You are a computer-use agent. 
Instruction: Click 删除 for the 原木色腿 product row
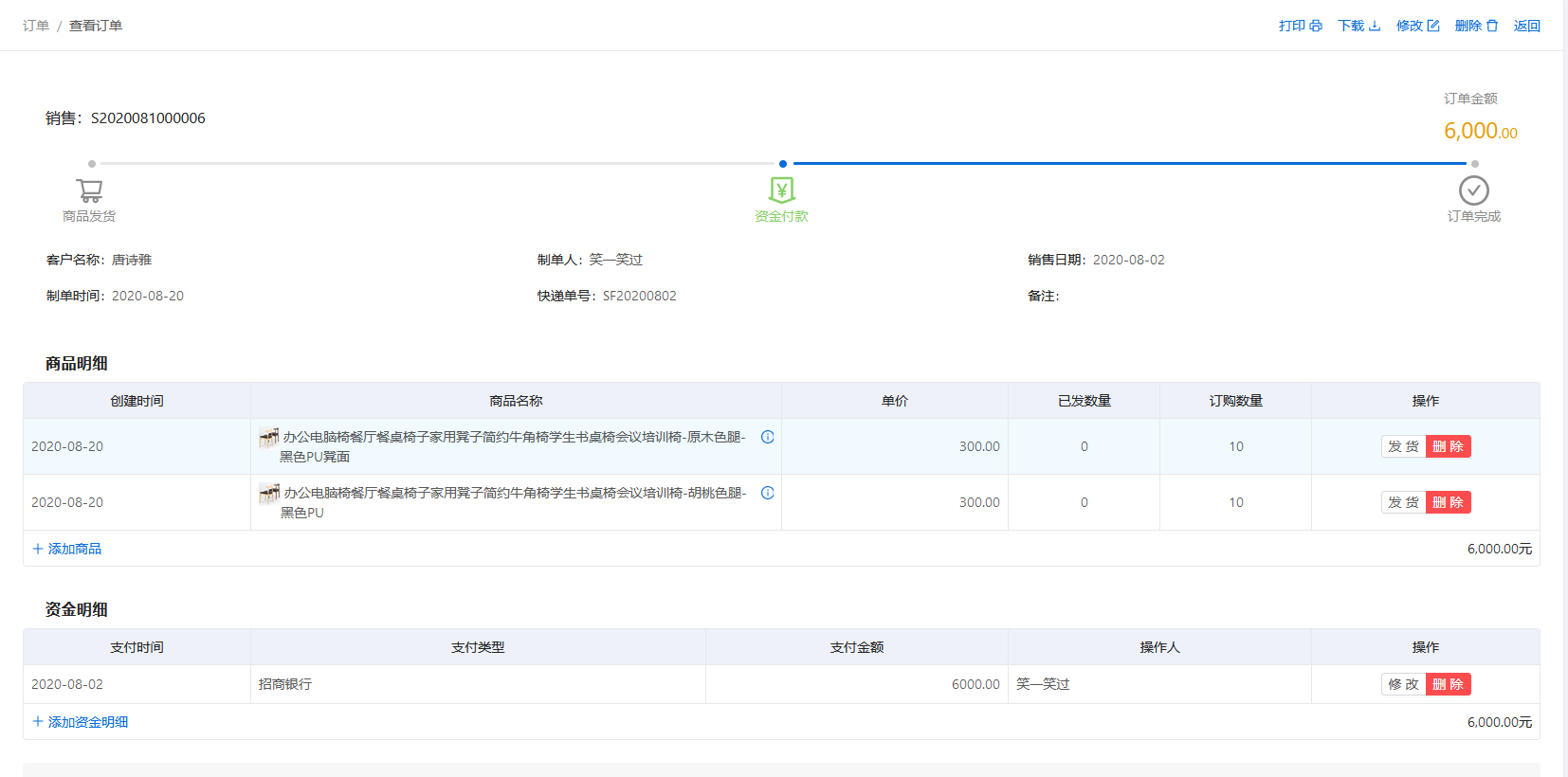tap(1448, 446)
